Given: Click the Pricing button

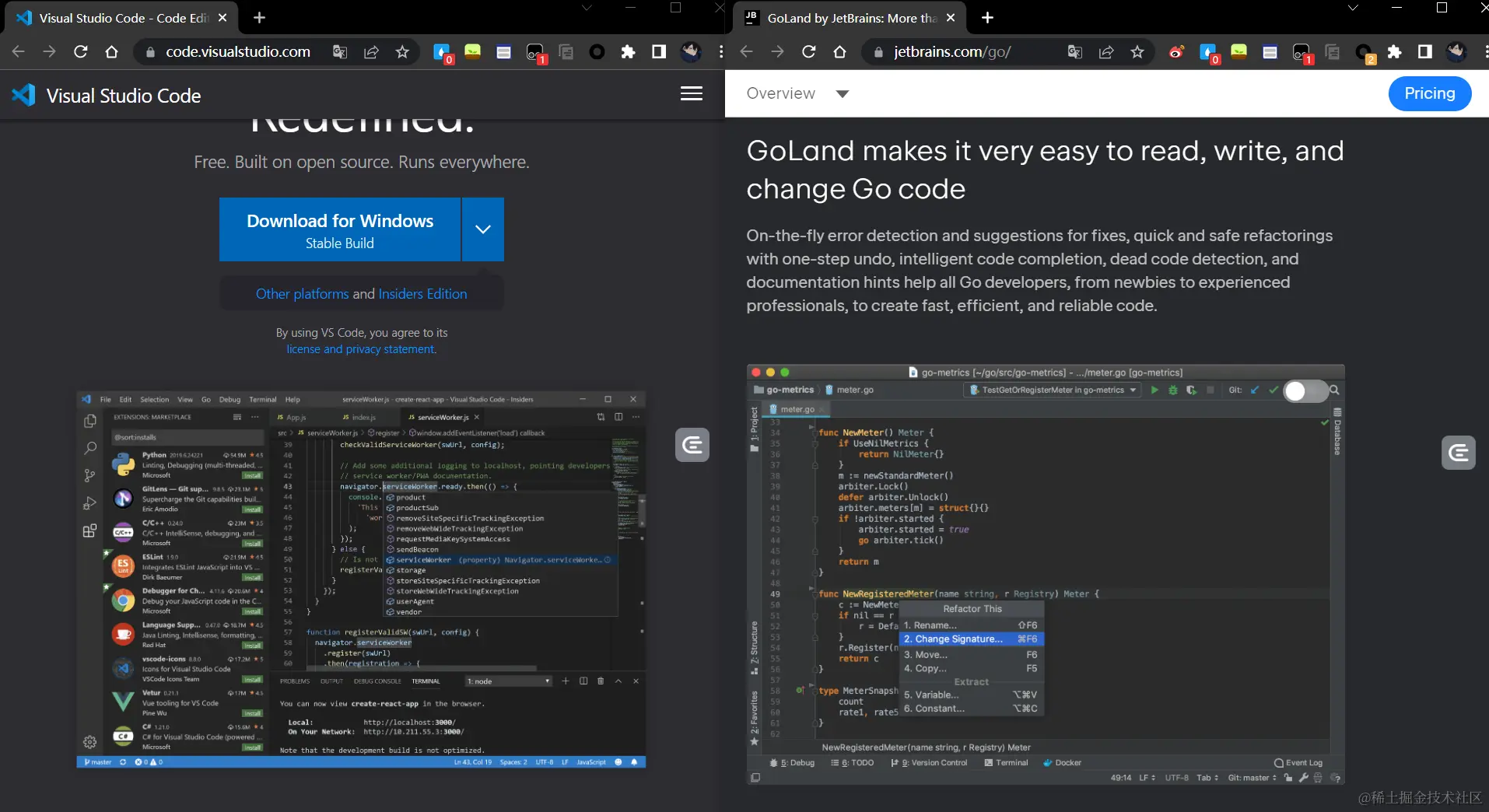Looking at the screenshot, I should [1430, 93].
